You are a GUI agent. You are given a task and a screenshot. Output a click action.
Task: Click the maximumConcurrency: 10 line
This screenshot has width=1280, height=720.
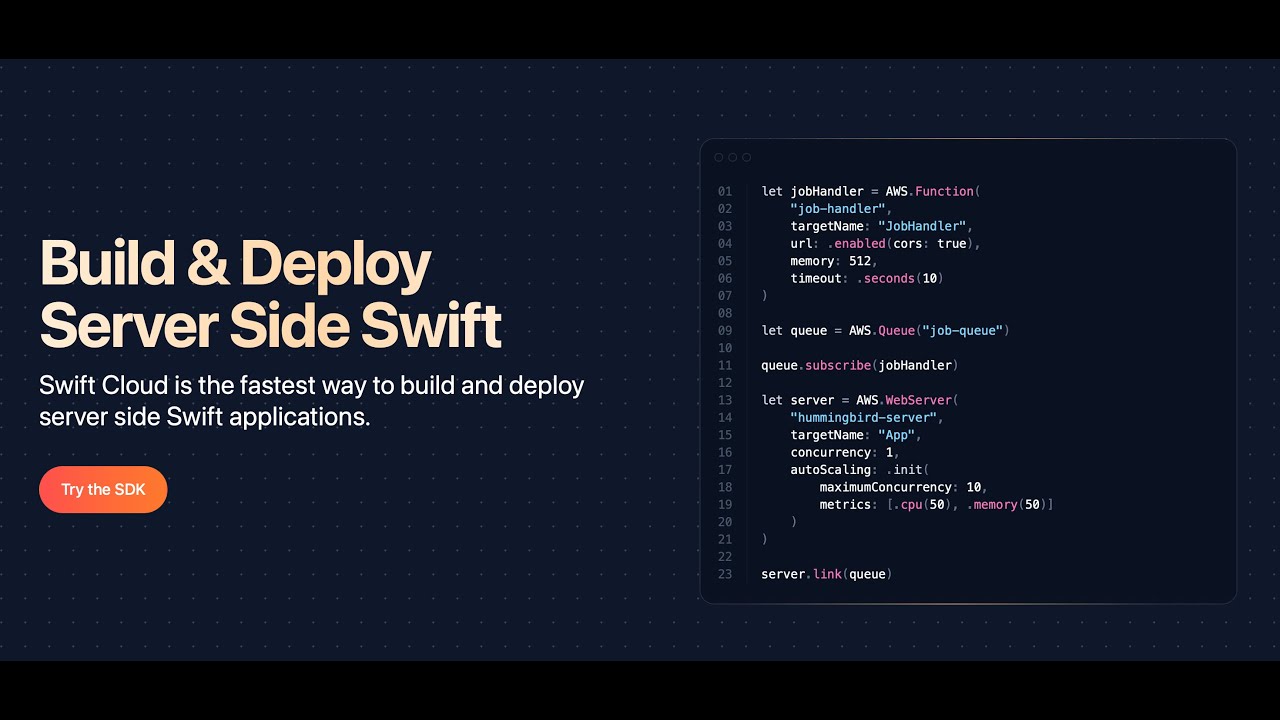[904, 487]
